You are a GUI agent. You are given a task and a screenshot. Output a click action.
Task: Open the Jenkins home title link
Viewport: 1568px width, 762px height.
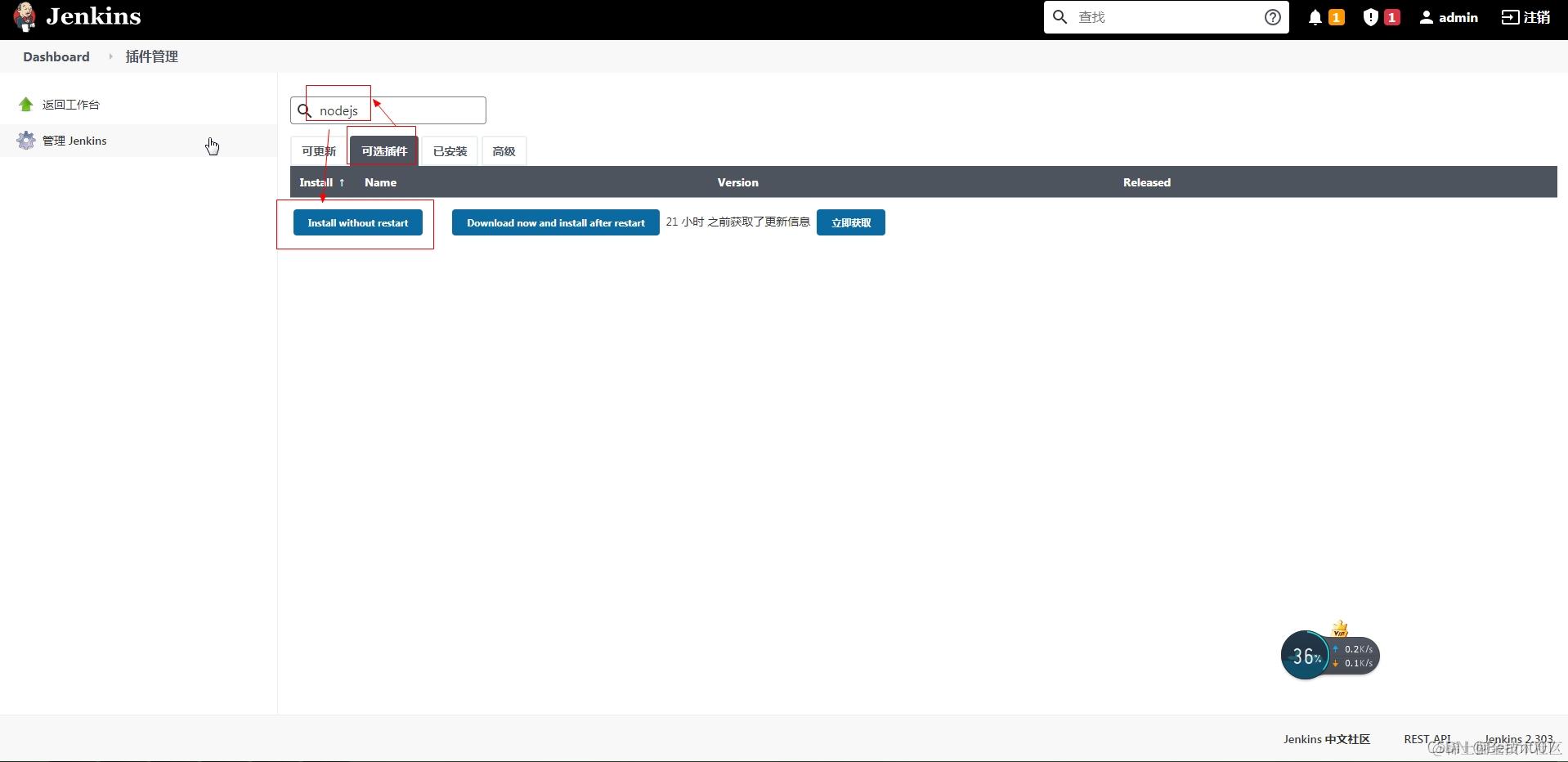[93, 16]
